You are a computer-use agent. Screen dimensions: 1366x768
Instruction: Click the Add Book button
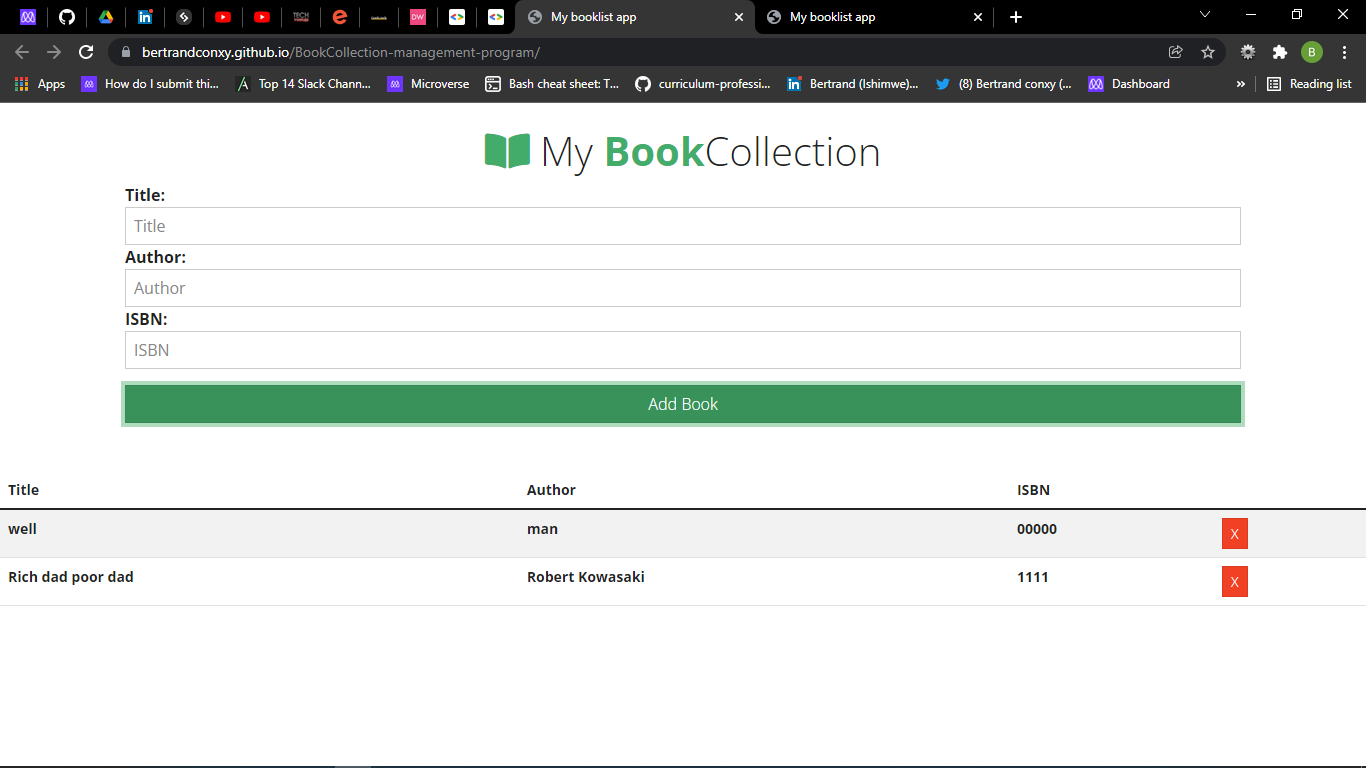coord(683,404)
